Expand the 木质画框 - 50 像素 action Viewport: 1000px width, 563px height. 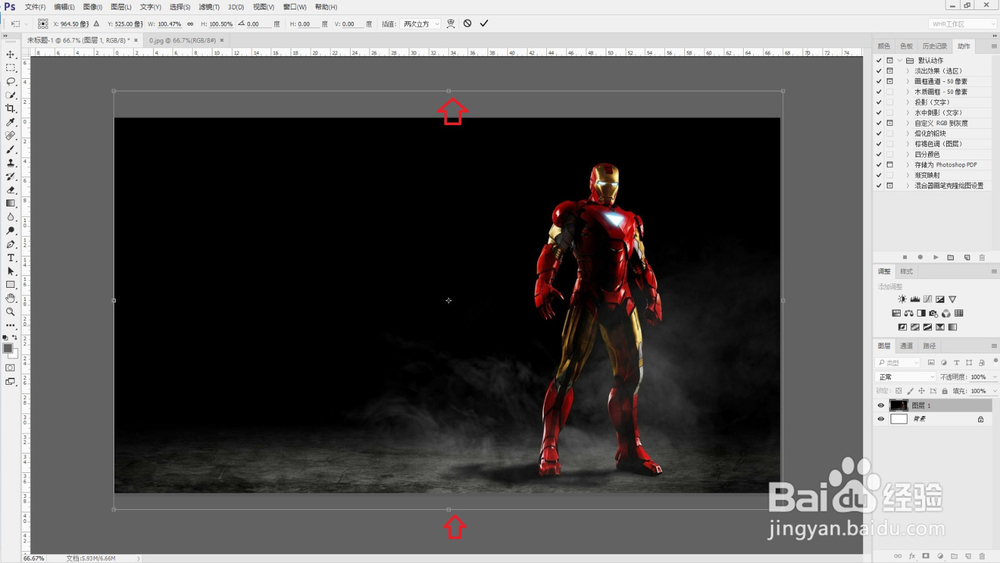pyautogui.click(x=908, y=92)
